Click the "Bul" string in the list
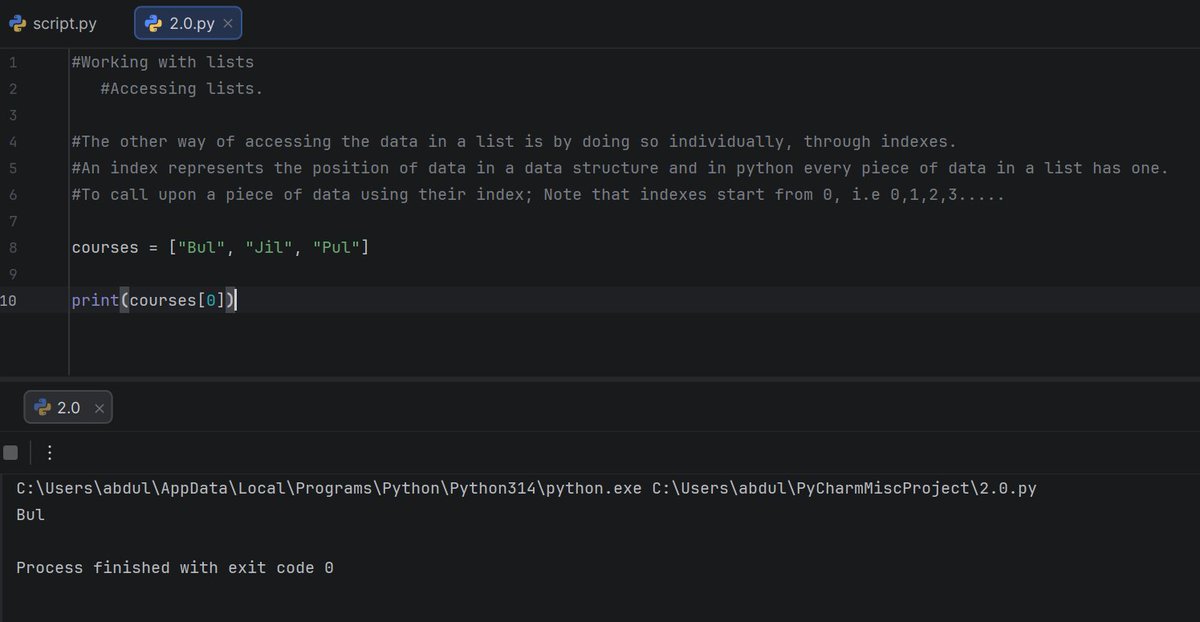The width and height of the screenshot is (1200, 622). pyautogui.click(x=201, y=247)
